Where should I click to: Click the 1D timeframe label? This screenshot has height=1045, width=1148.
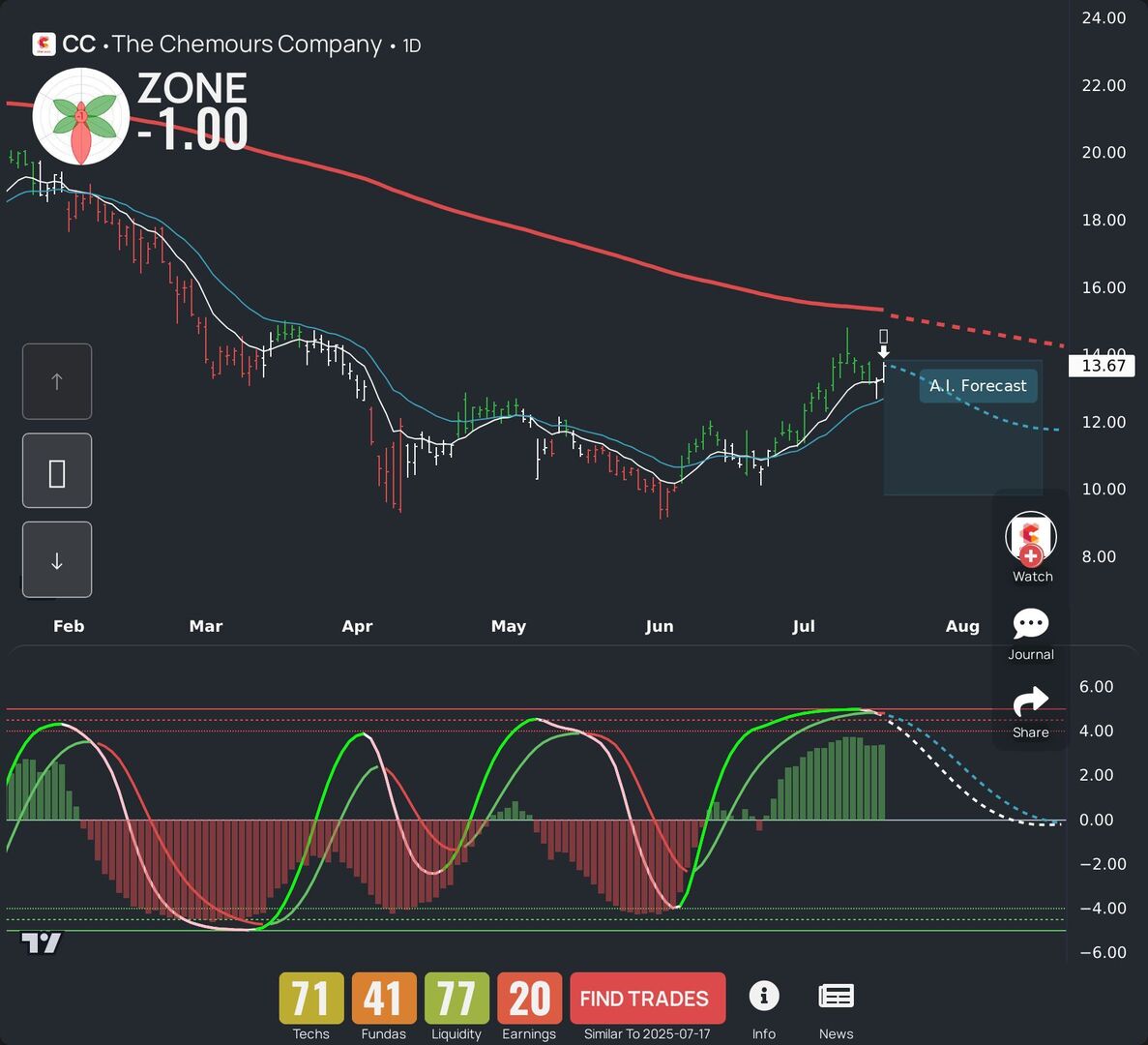pyautogui.click(x=412, y=46)
